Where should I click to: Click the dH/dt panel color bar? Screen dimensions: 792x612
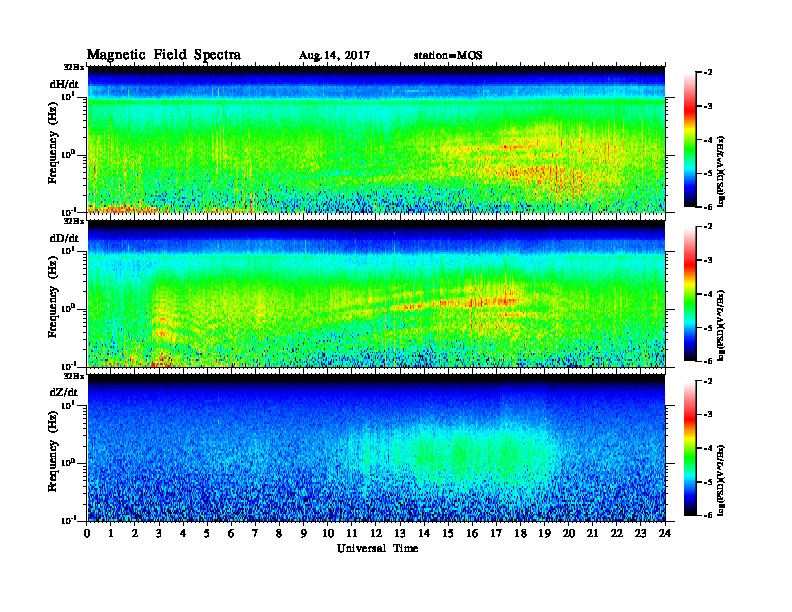(x=689, y=139)
